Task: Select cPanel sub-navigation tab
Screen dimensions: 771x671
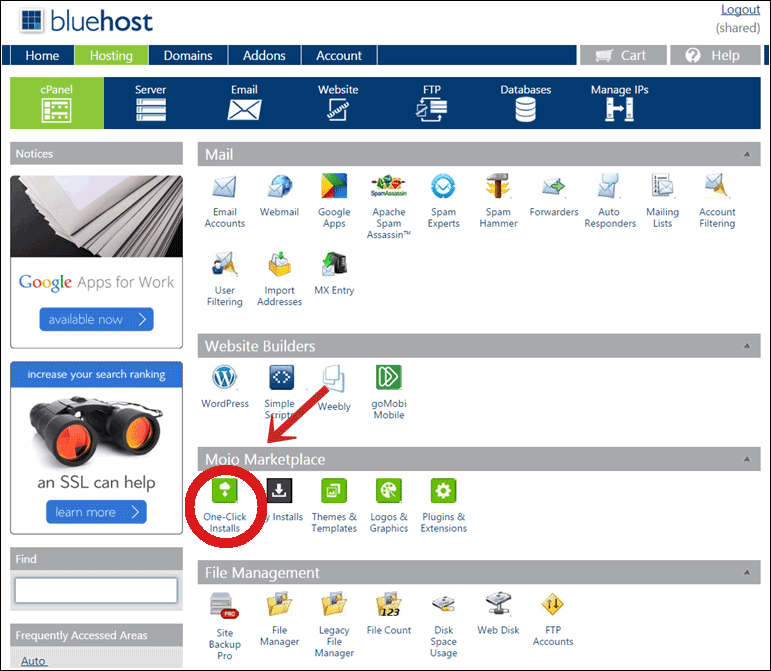Action: click(x=57, y=103)
